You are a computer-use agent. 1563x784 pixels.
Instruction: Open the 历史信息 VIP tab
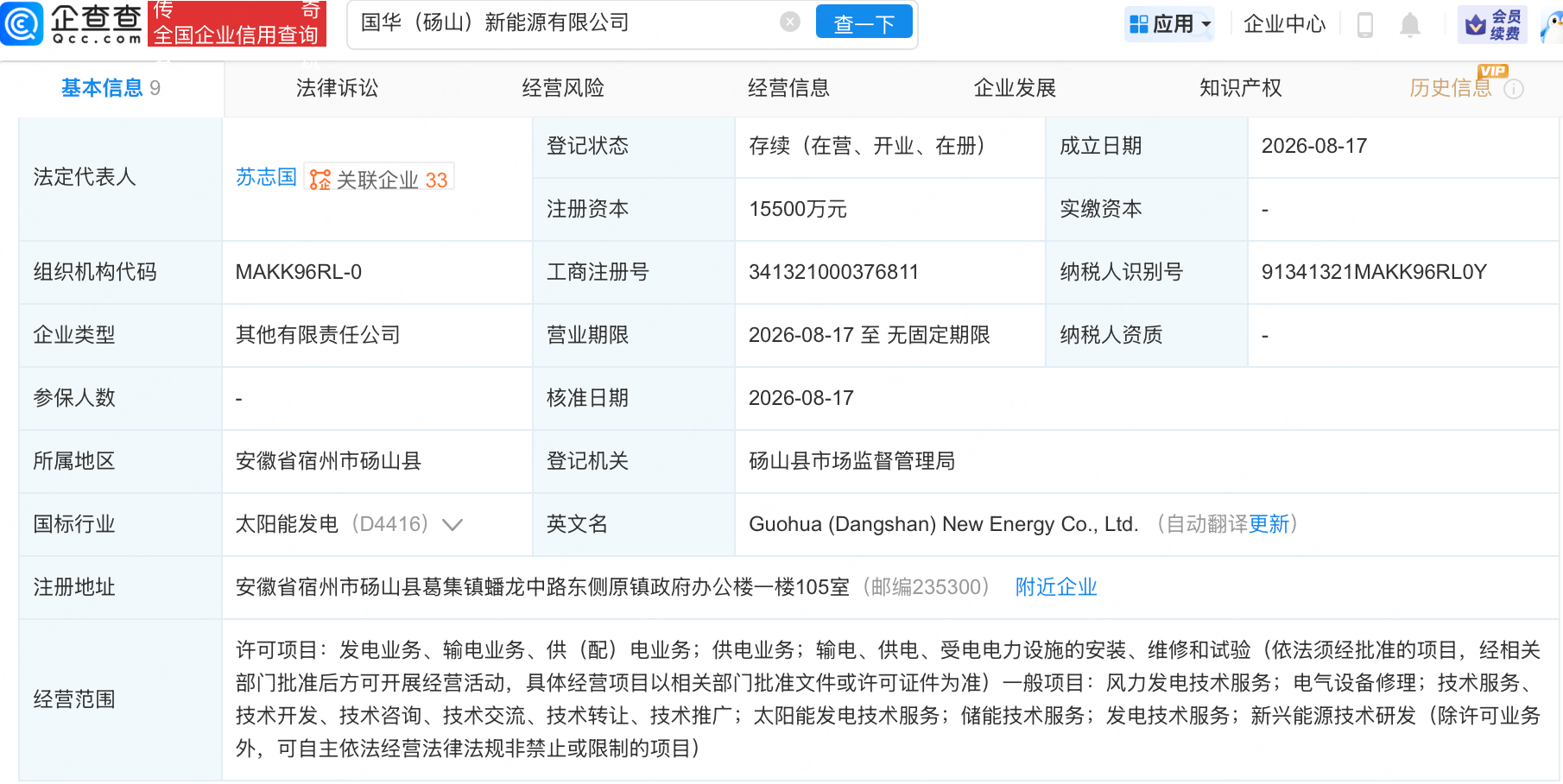coord(1451,88)
